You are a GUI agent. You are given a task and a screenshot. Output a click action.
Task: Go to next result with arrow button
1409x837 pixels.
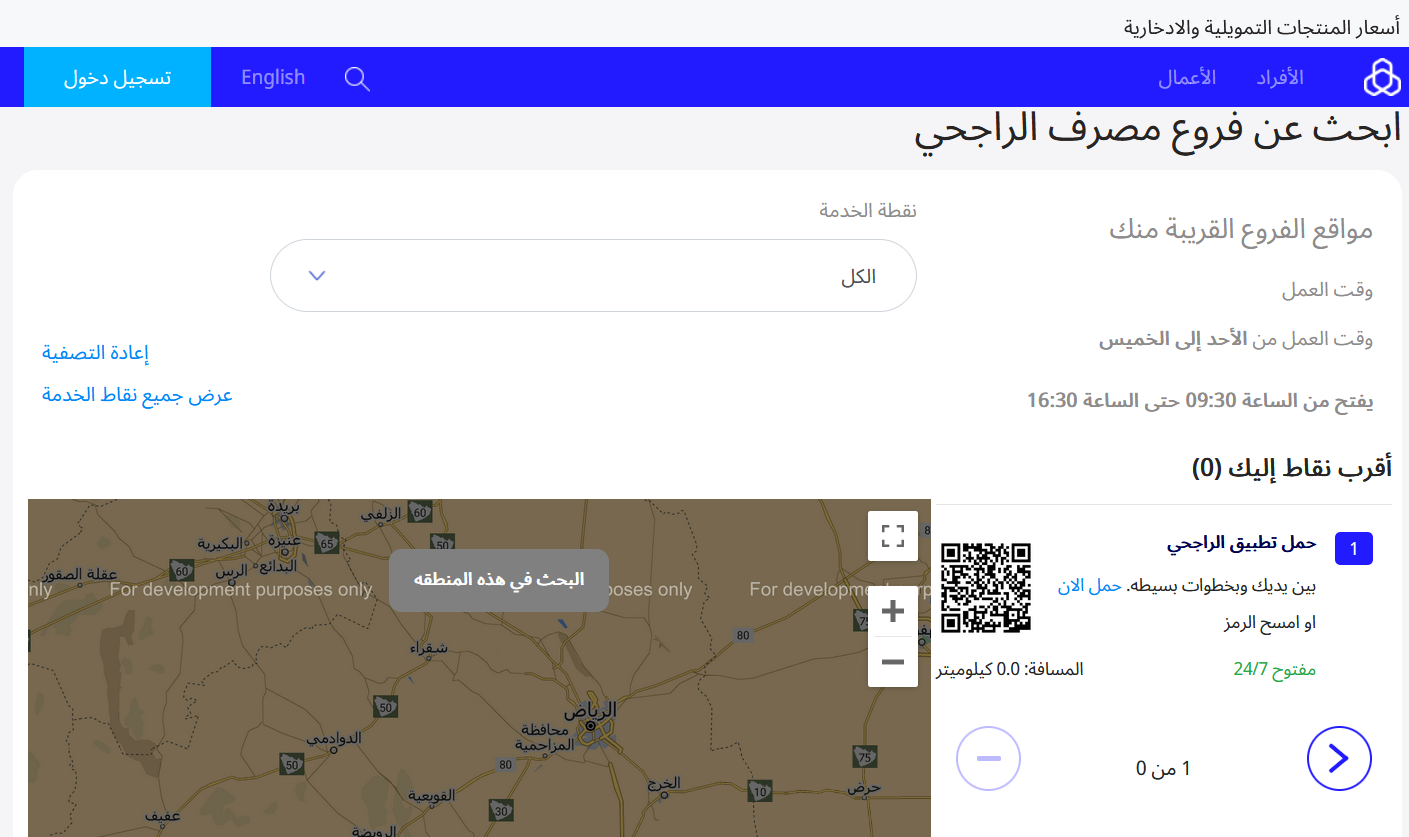1339,758
